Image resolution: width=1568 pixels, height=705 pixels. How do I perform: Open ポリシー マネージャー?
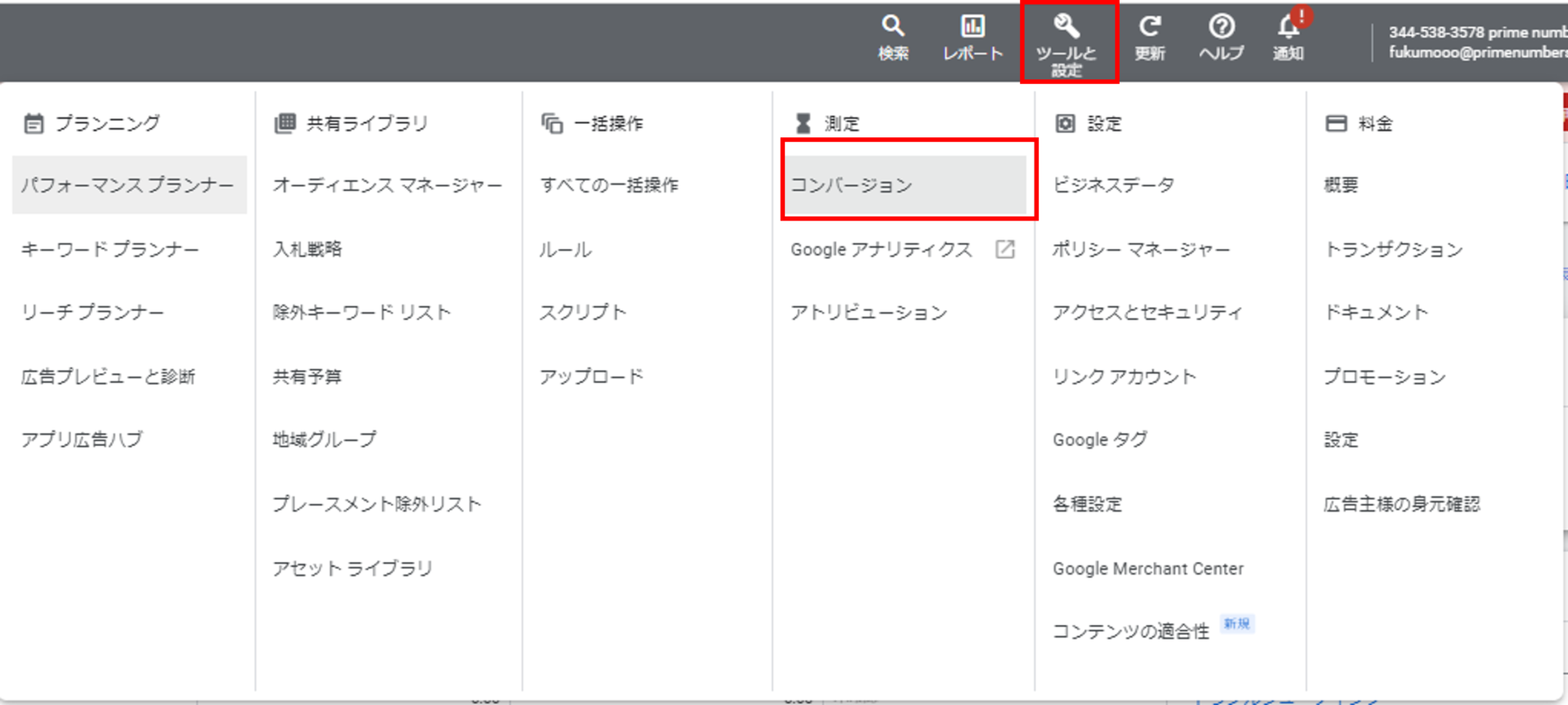pos(1141,249)
